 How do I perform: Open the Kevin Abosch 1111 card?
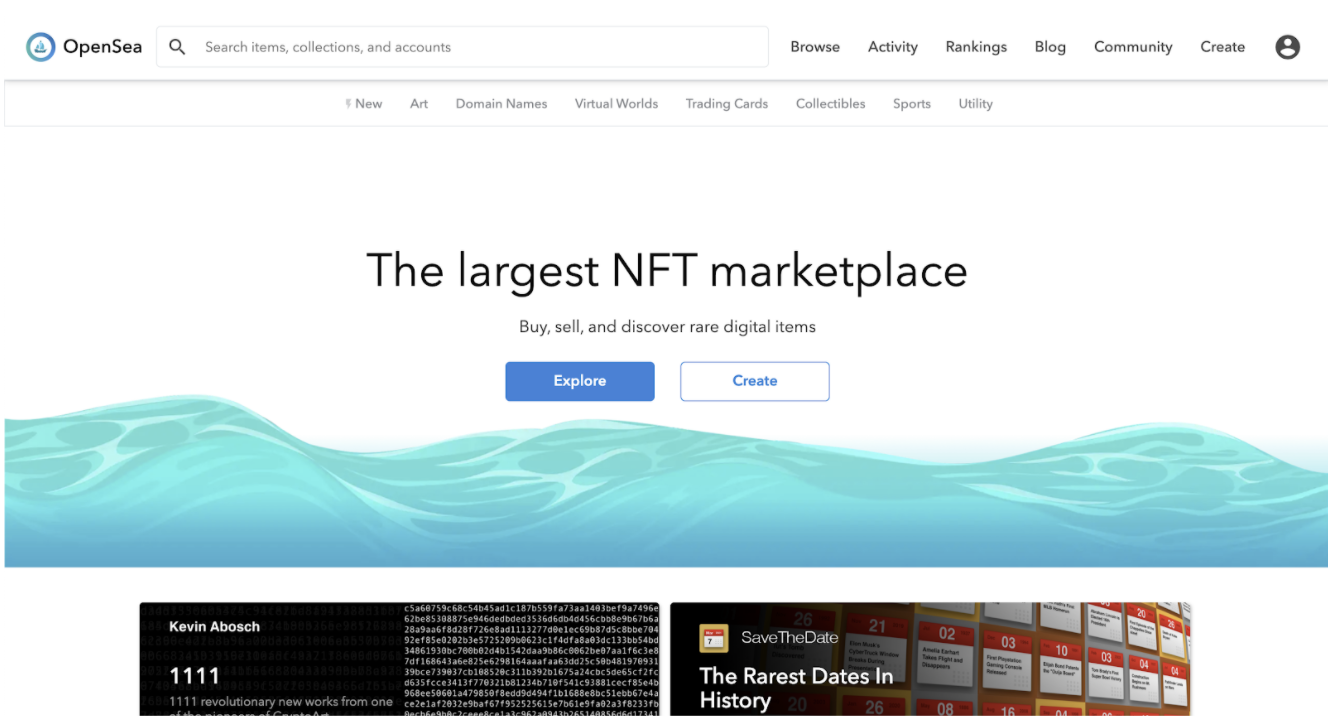399,660
